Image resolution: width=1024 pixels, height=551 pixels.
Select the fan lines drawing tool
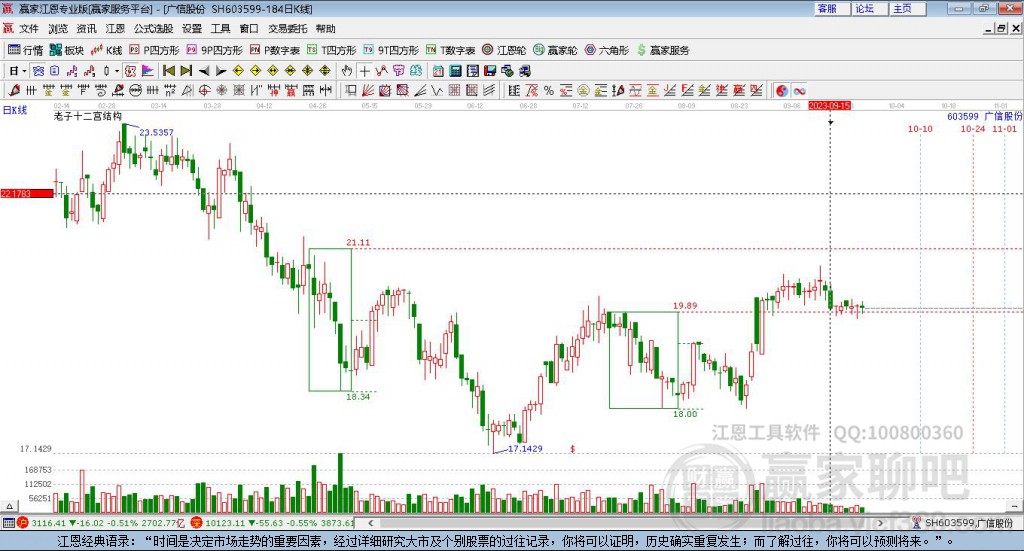368,91
